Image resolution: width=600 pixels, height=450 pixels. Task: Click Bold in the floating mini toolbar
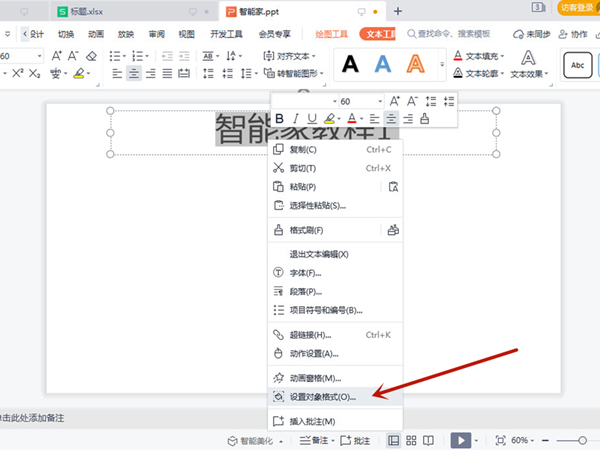[x=281, y=119]
